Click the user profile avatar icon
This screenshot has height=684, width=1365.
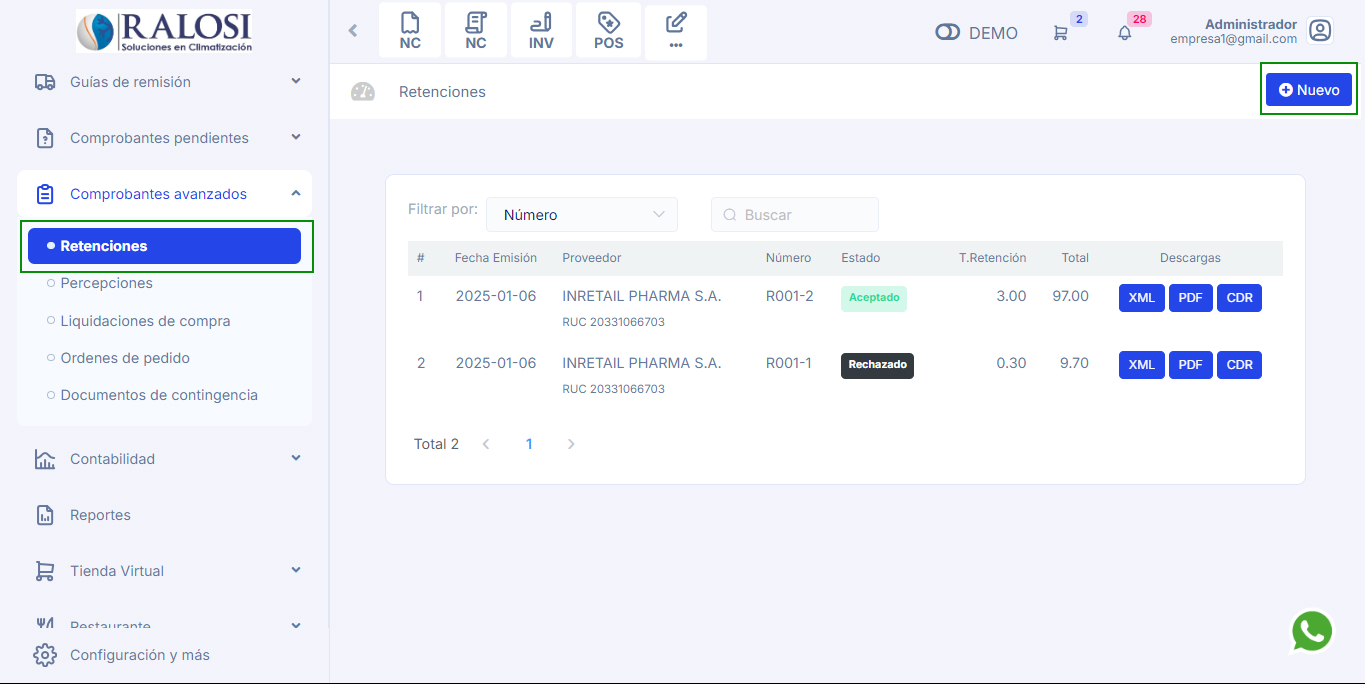1320,31
